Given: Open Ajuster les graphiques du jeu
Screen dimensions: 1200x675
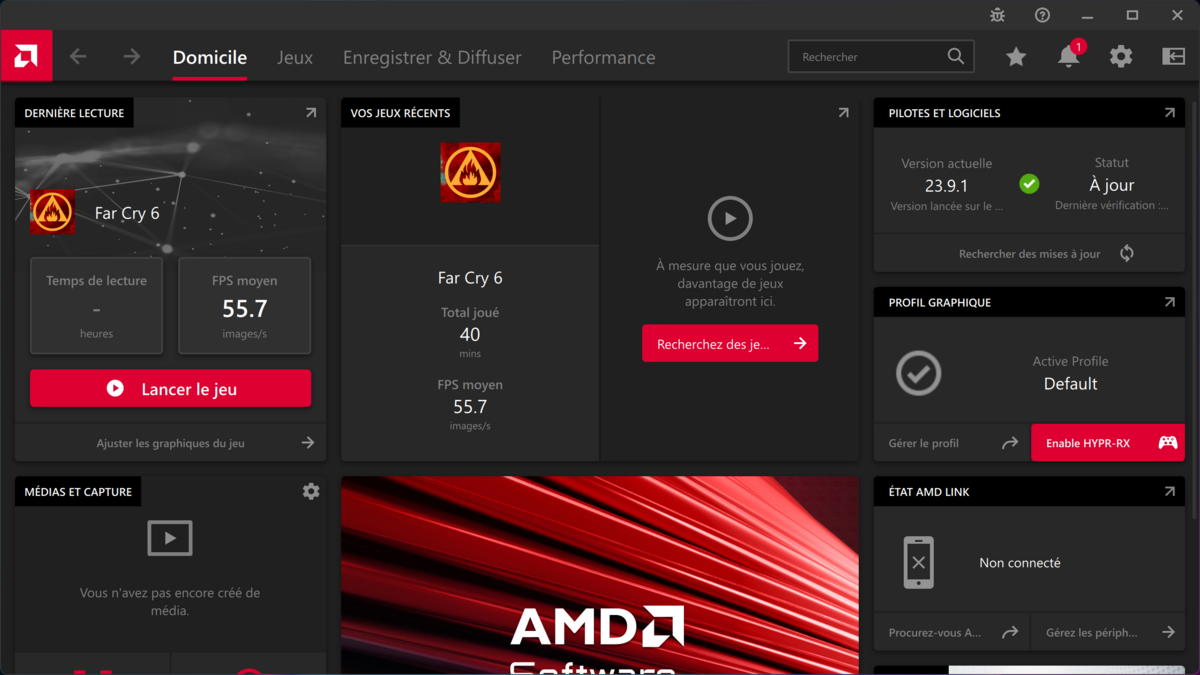Looking at the screenshot, I should click(x=170, y=443).
